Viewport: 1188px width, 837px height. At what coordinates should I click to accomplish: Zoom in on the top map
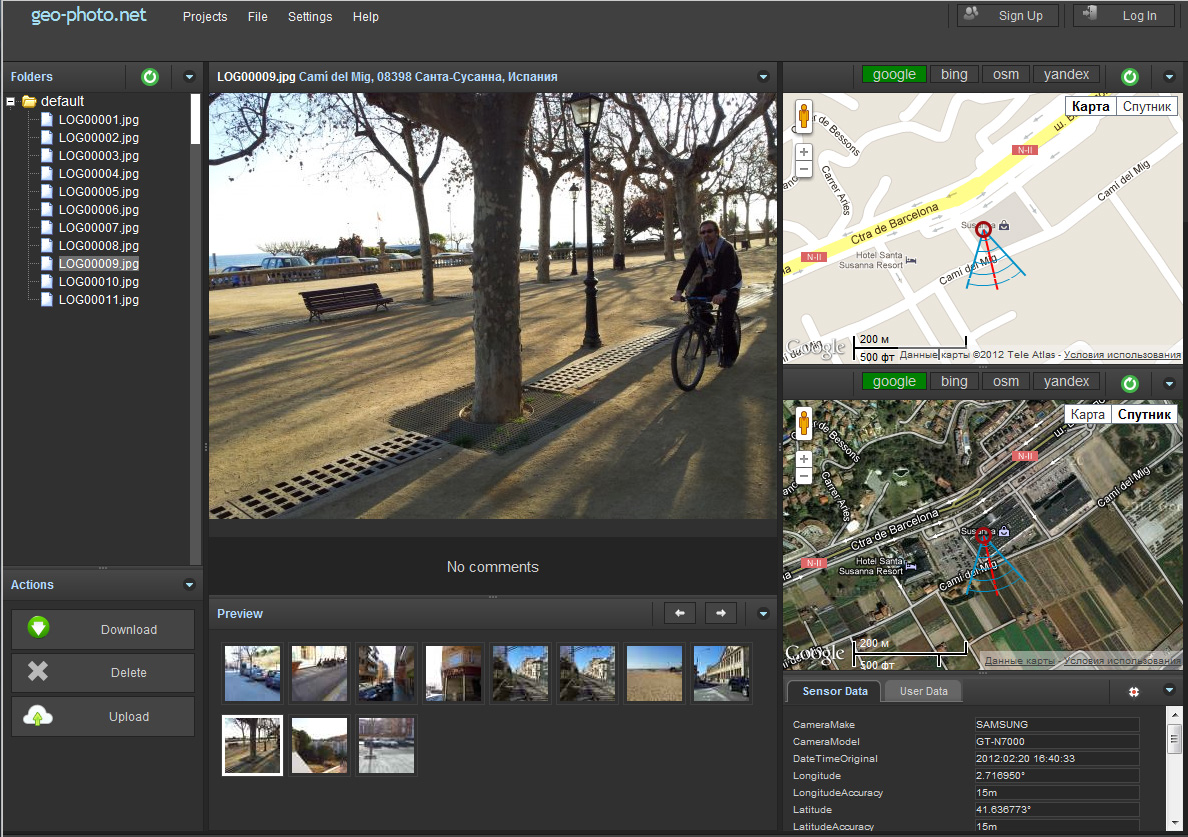pyautogui.click(x=804, y=153)
